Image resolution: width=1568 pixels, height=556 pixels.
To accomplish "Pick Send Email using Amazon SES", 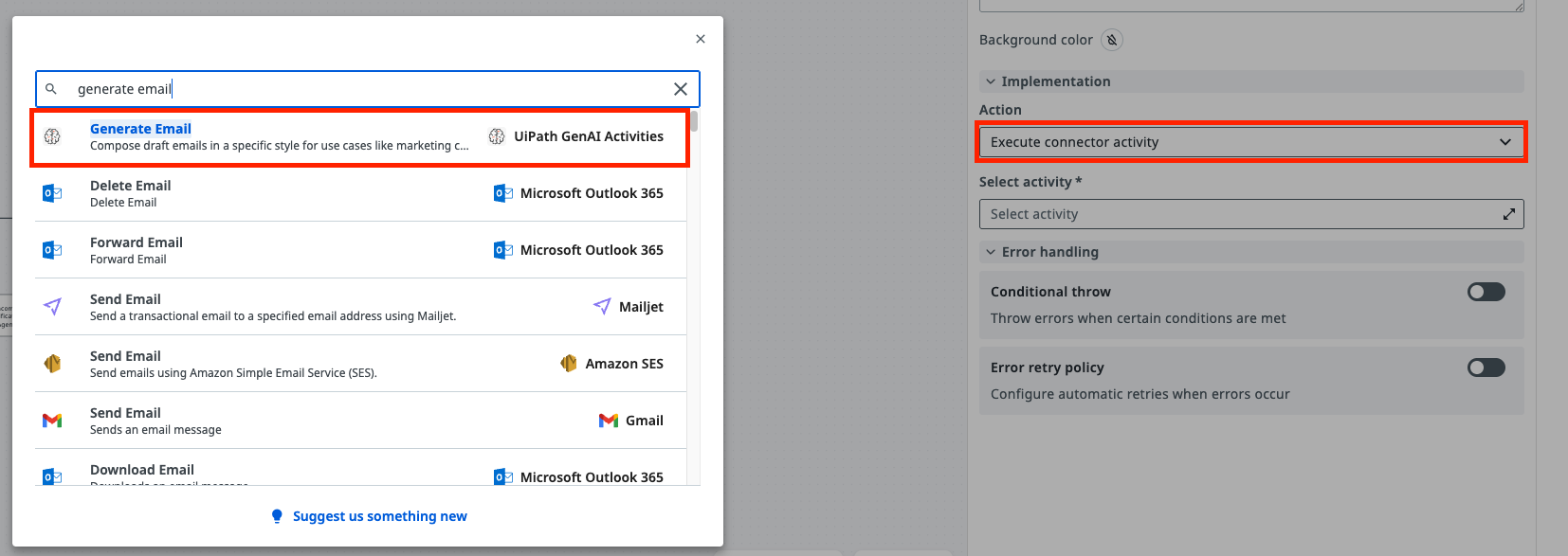I will [360, 364].
